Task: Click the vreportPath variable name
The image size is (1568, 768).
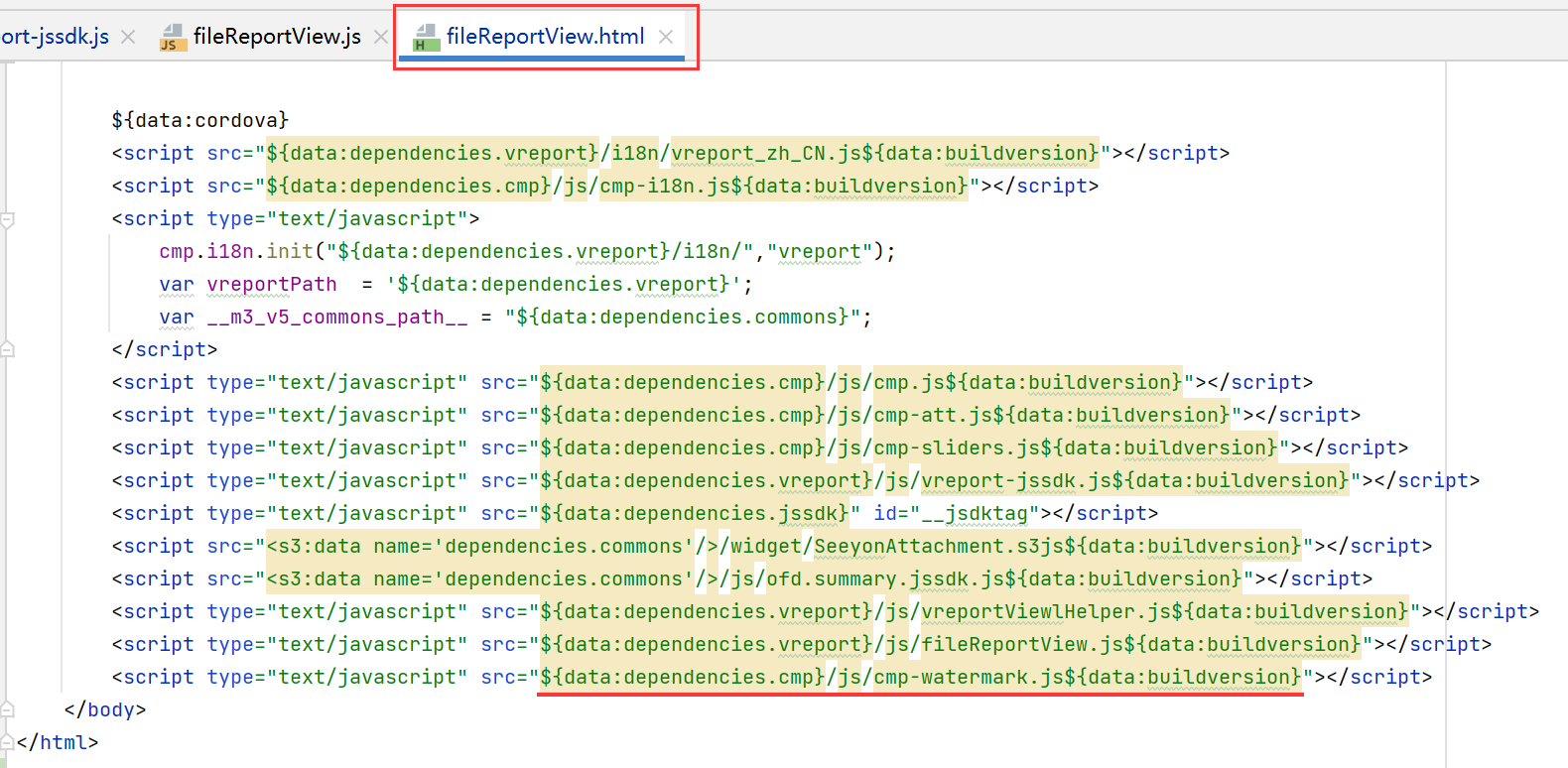Action: 271,285
